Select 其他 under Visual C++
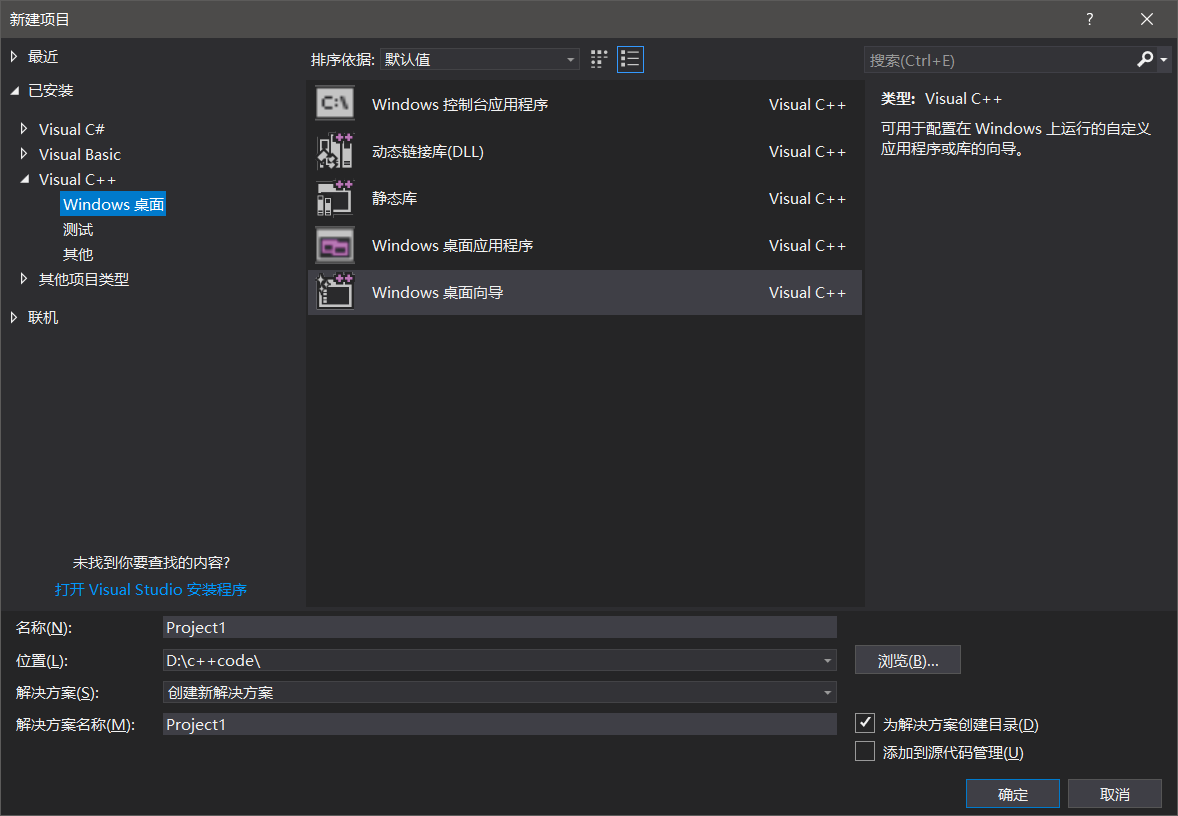The height and width of the screenshot is (816, 1178). click(x=78, y=254)
